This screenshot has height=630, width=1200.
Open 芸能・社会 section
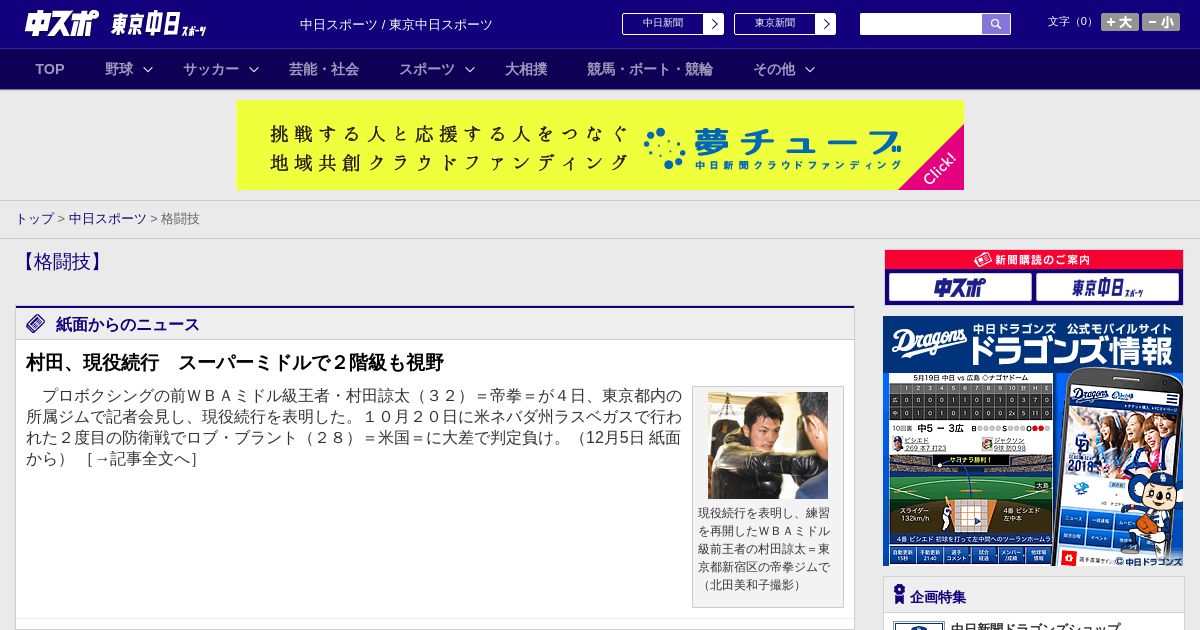[x=324, y=69]
